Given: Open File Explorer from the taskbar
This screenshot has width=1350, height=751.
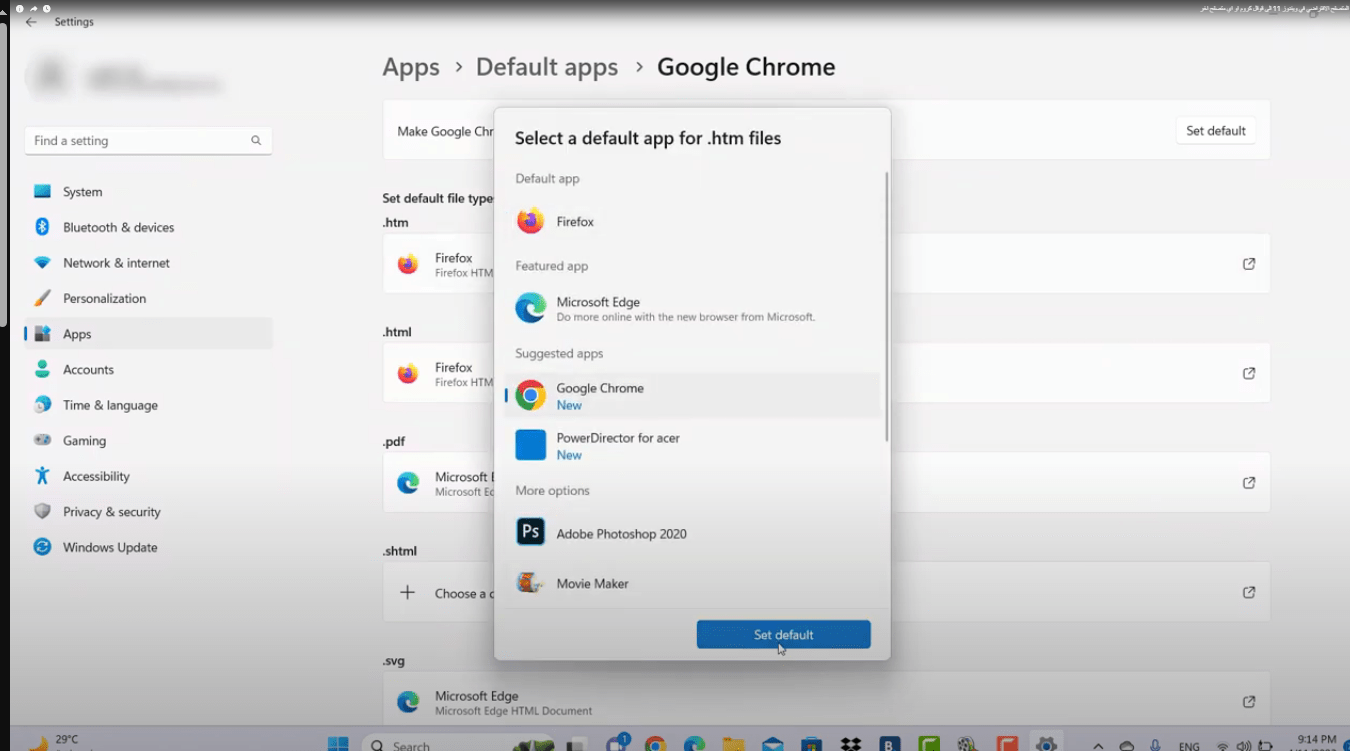Looking at the screenshot, I should pyautogui.click(x=733, y=744).
